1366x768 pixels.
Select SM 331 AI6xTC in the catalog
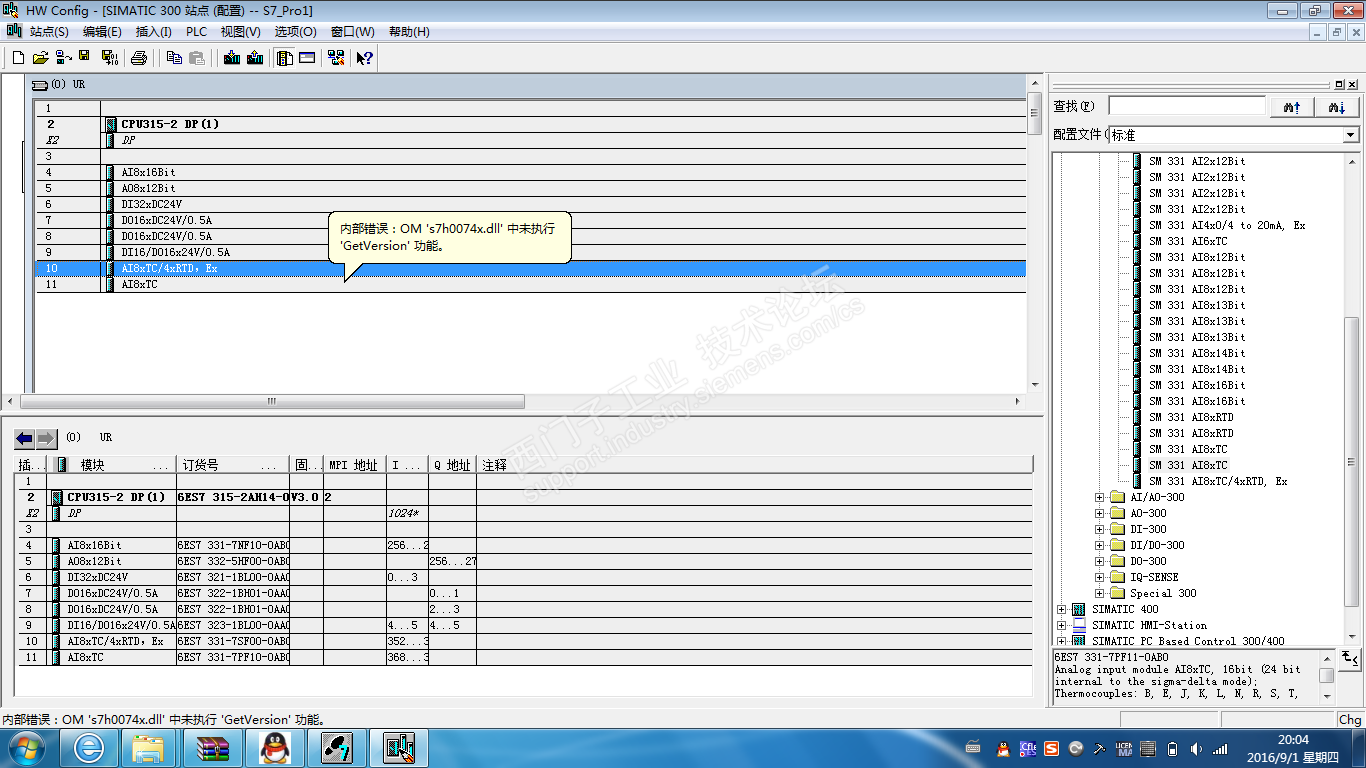[1187, 241]
